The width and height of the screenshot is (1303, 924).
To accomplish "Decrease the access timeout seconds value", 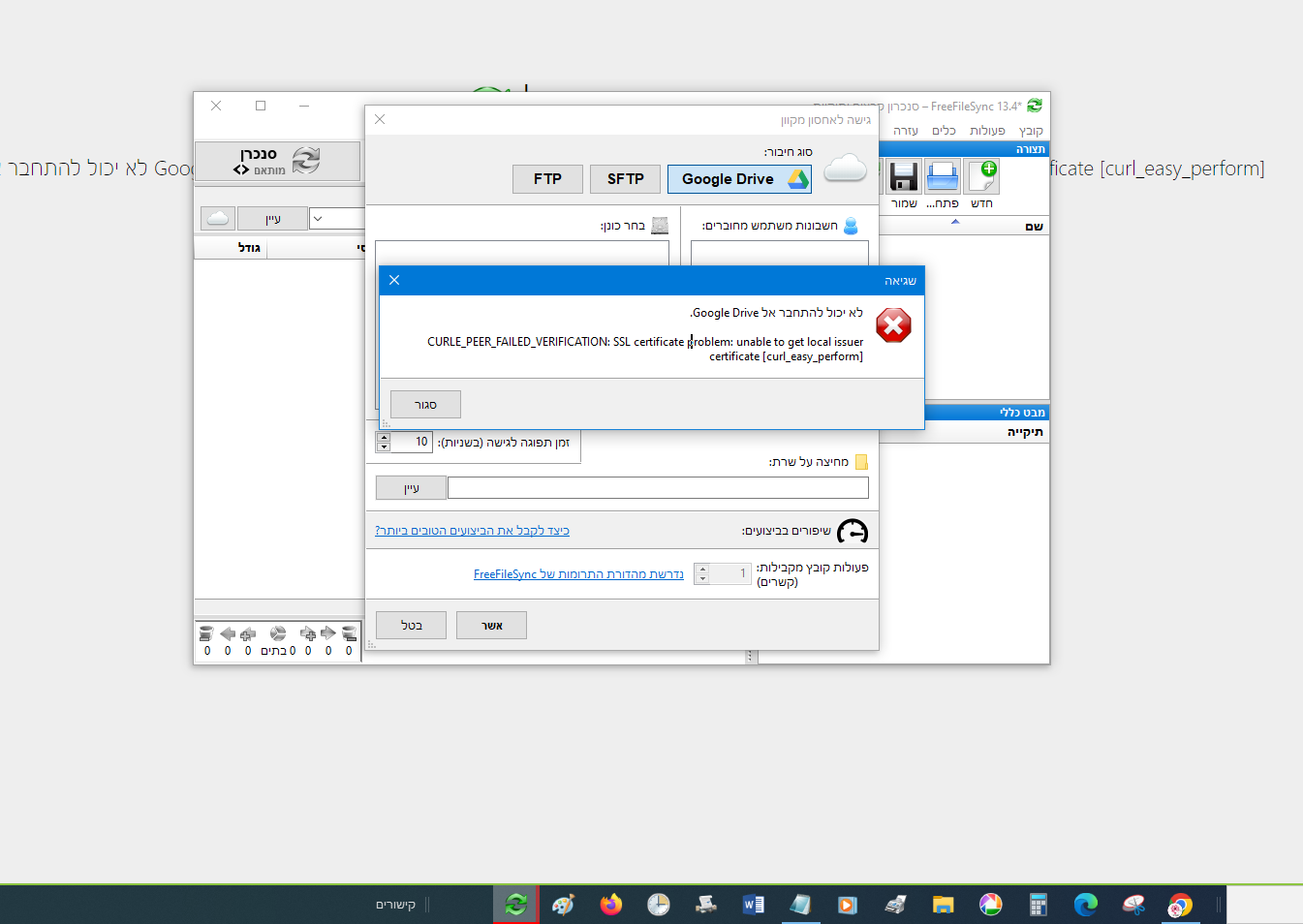I will coord(384,447).
